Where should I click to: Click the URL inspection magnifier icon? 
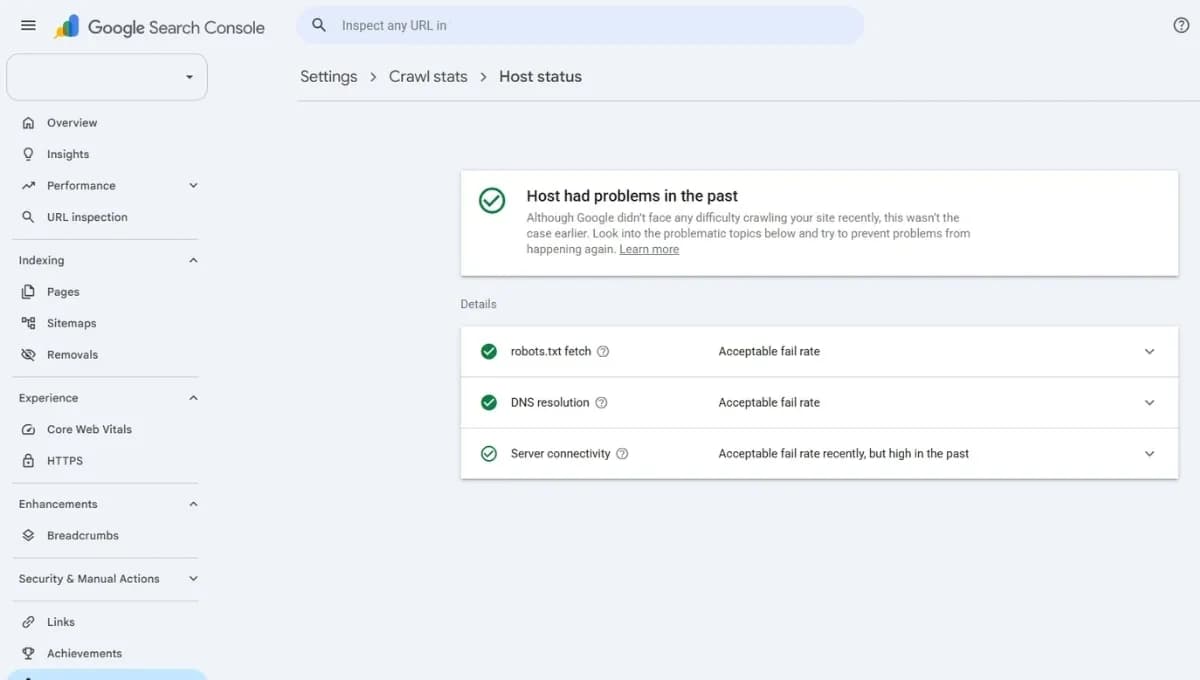tap(28, 217)
